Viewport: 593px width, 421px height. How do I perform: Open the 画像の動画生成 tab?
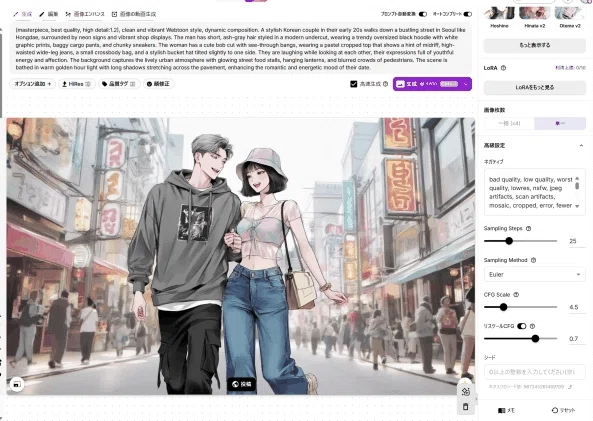(134, 14)
